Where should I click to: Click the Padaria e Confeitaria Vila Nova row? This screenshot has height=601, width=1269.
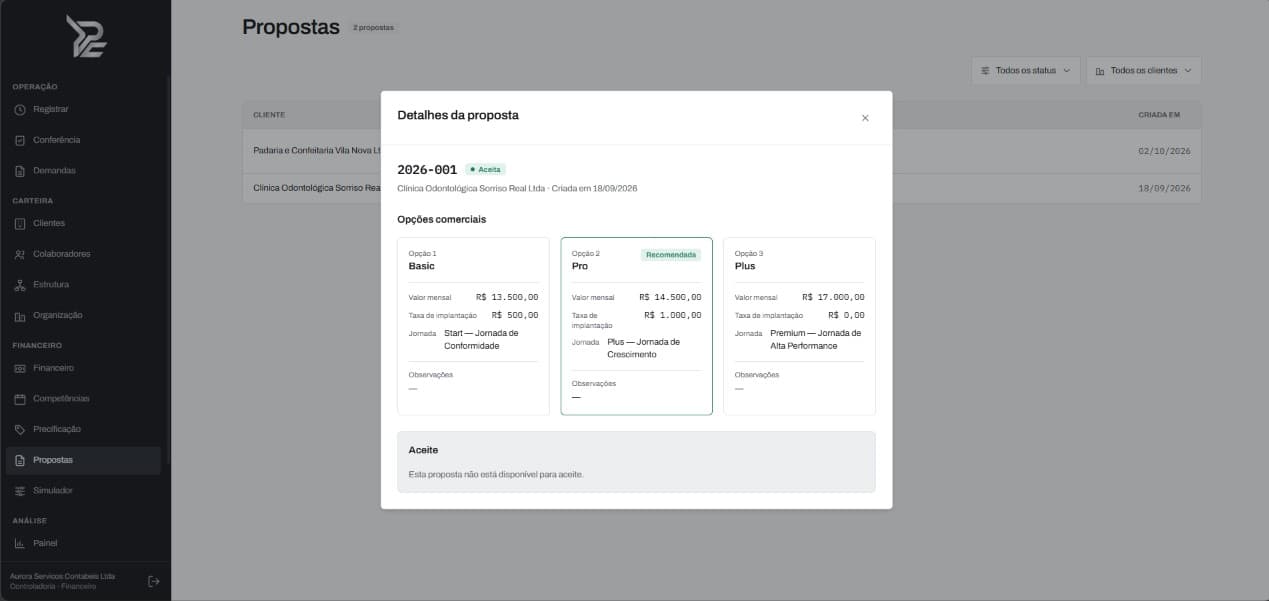721,151
